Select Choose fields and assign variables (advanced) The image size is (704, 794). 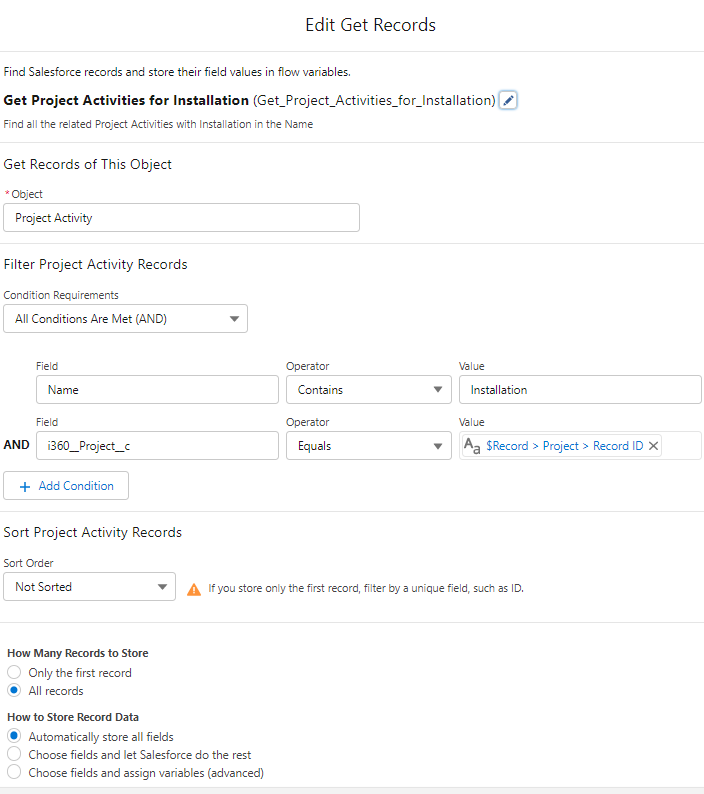(x=14, y=773)
